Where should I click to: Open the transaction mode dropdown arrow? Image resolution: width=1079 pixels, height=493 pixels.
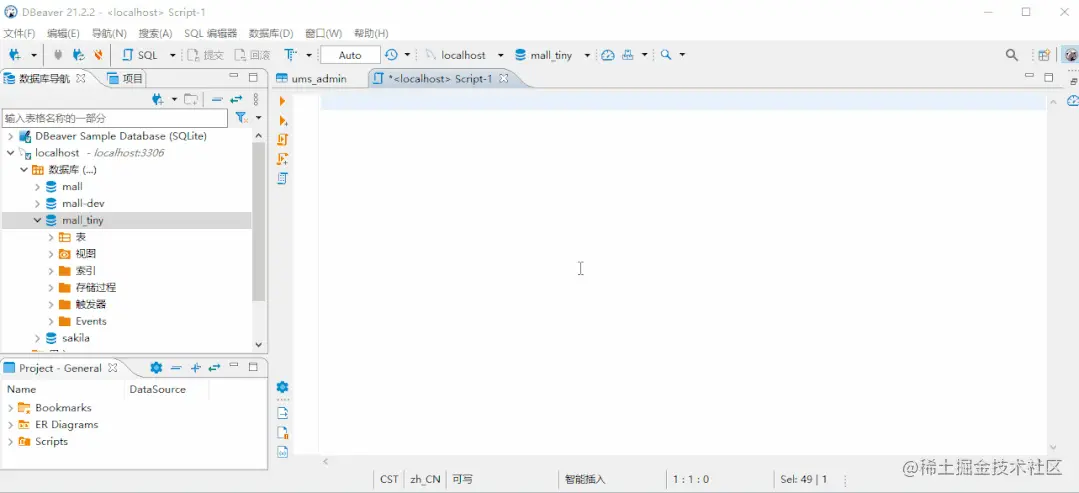[x=309, y=55]
